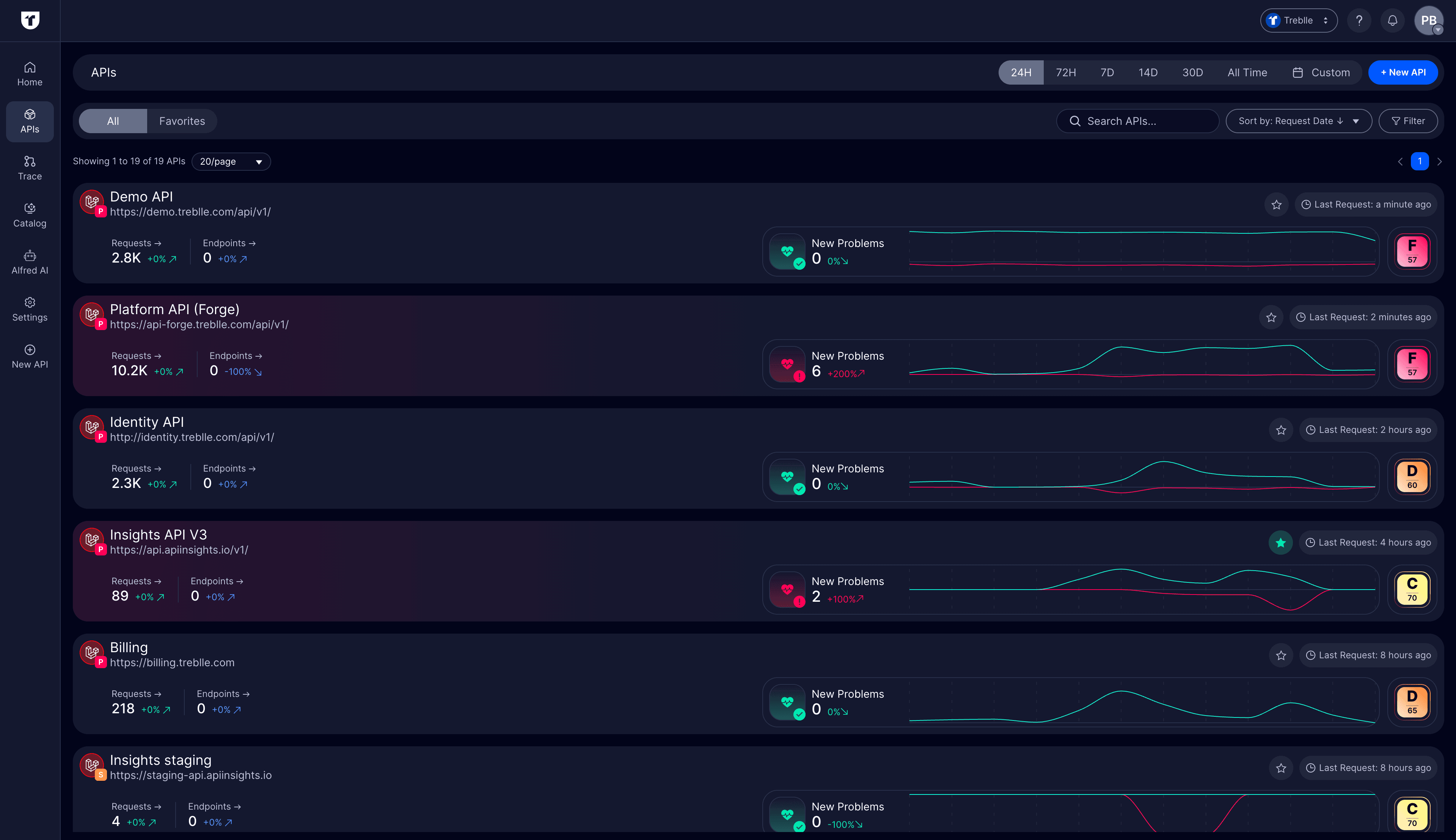Open Trace in the sidebar
1456x840 pixels.
tap(30, 168)
